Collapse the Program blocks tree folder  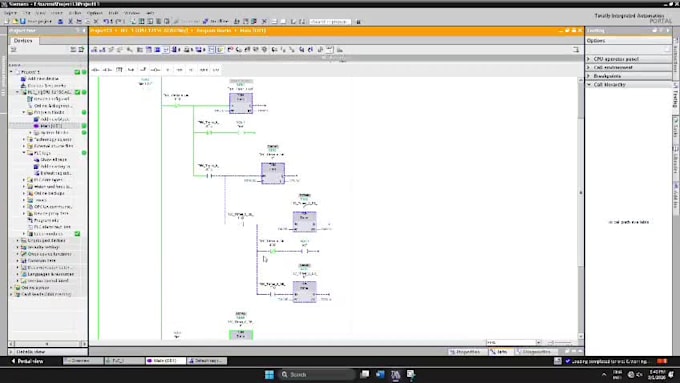click(x=24, y=112)
